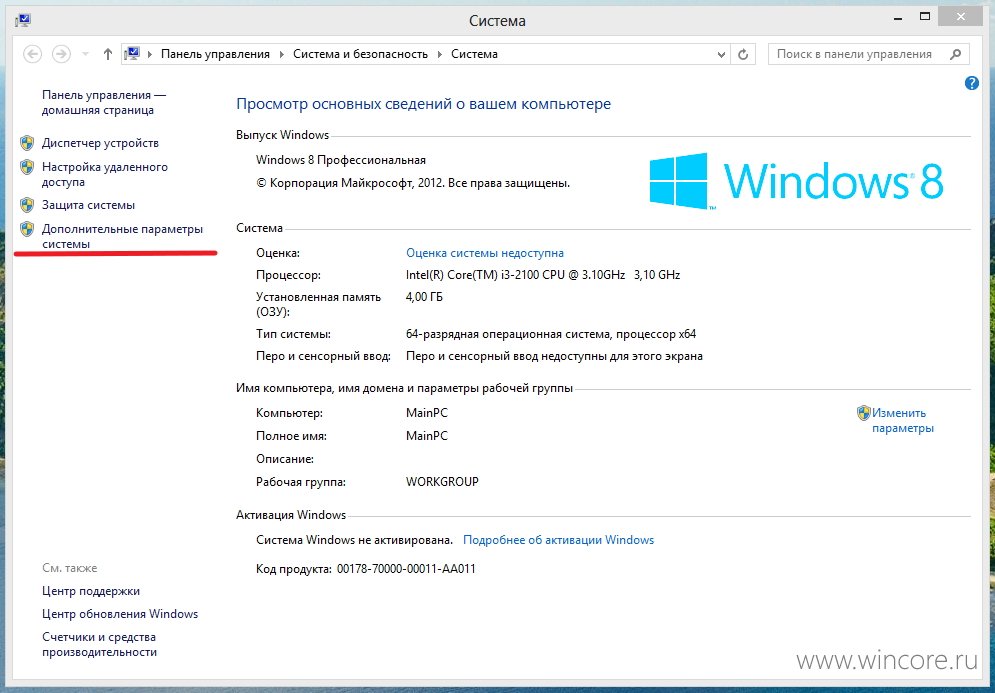This screenshot has height=693, width=995.
Task: Click Панель управления in the breadcrumb
Action: point(215,54)
